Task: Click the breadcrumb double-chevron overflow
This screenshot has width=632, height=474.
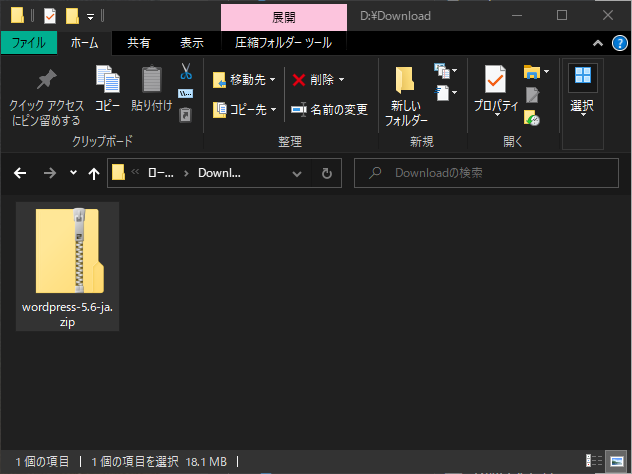Action: [x=135, y=172]
